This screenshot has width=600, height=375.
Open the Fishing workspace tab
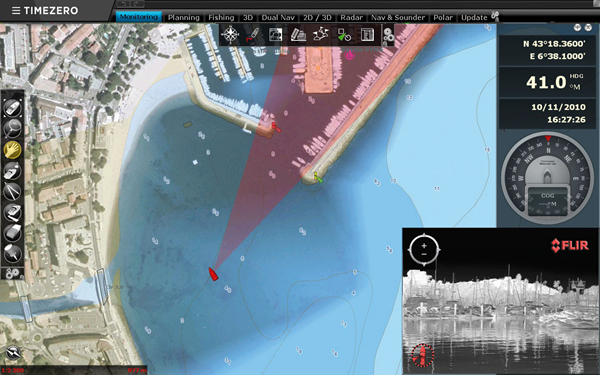coord(221,18)
